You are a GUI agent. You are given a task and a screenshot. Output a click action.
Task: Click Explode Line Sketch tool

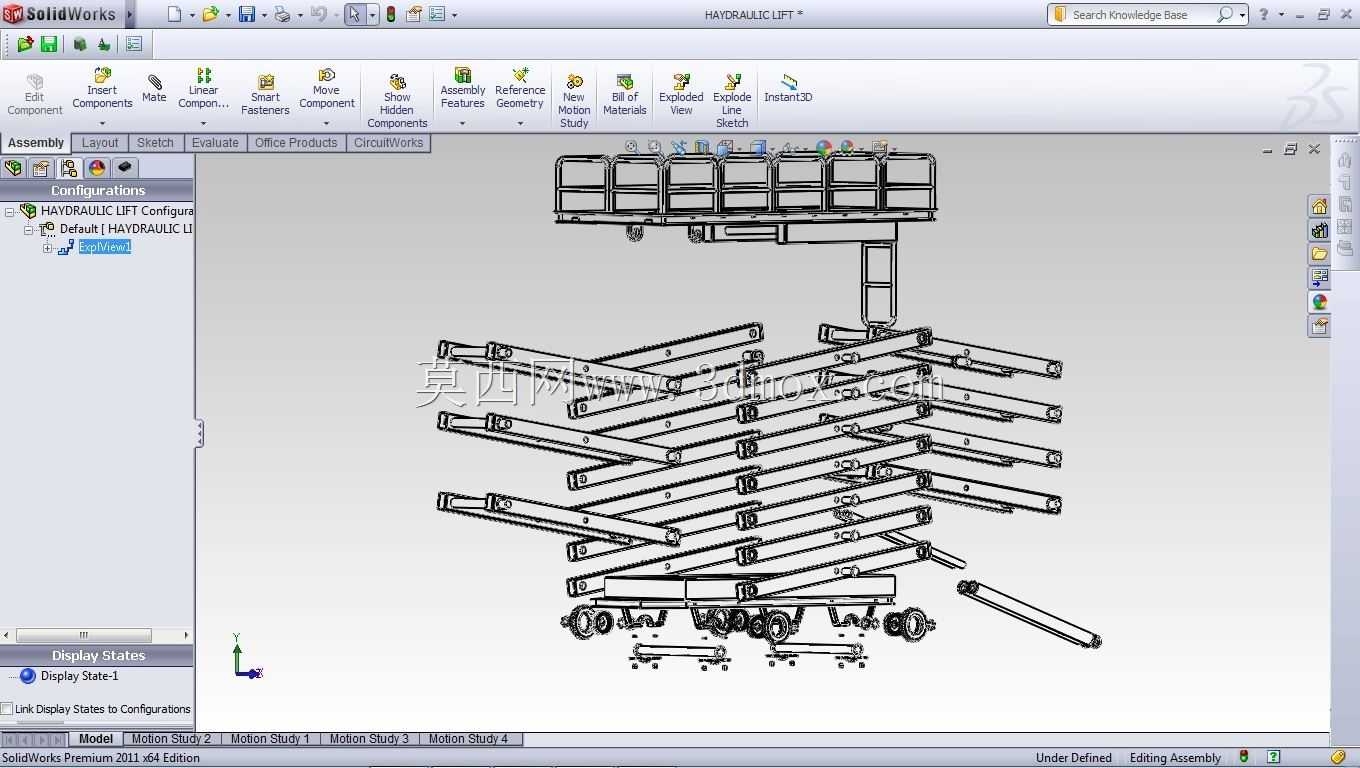(732, 101)
